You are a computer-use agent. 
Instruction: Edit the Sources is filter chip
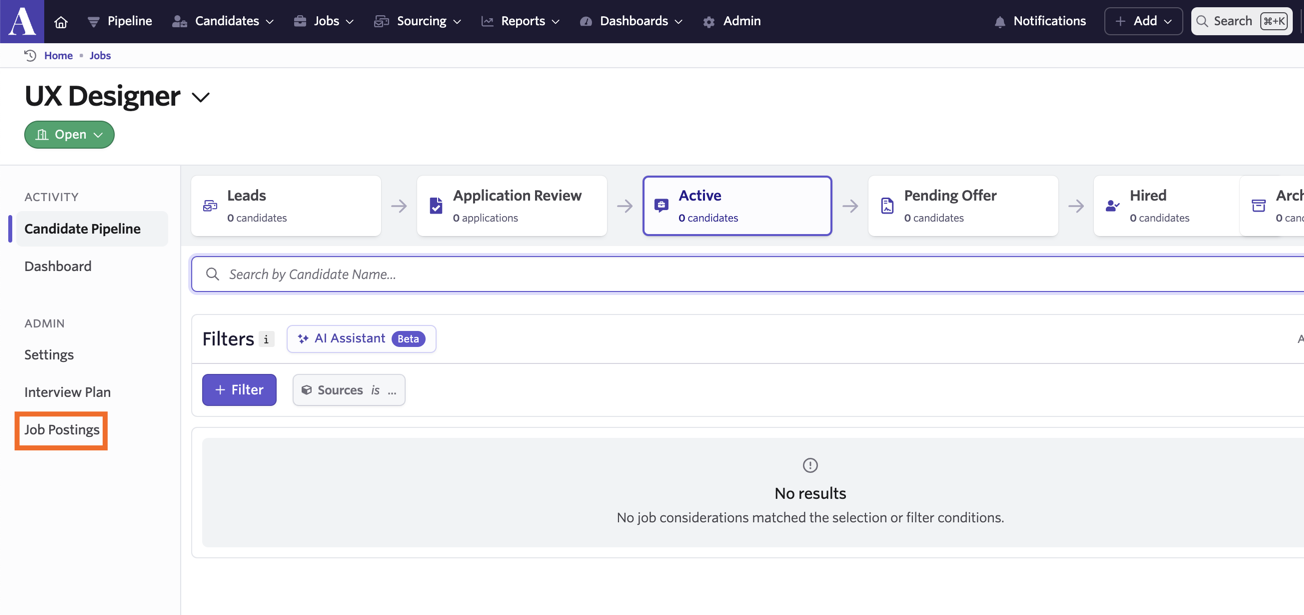(x=349, y=390)
